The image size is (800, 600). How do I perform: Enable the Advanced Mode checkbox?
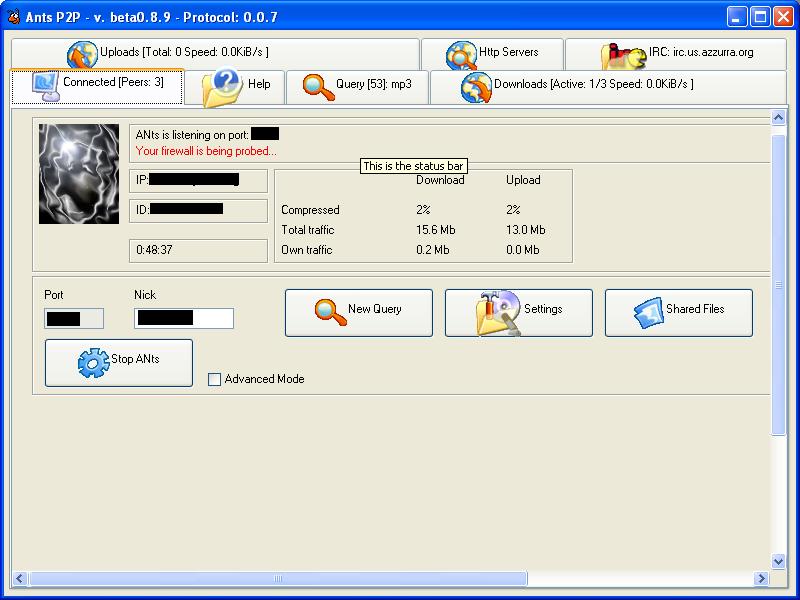pyautogui.click(x=214, y=379)
